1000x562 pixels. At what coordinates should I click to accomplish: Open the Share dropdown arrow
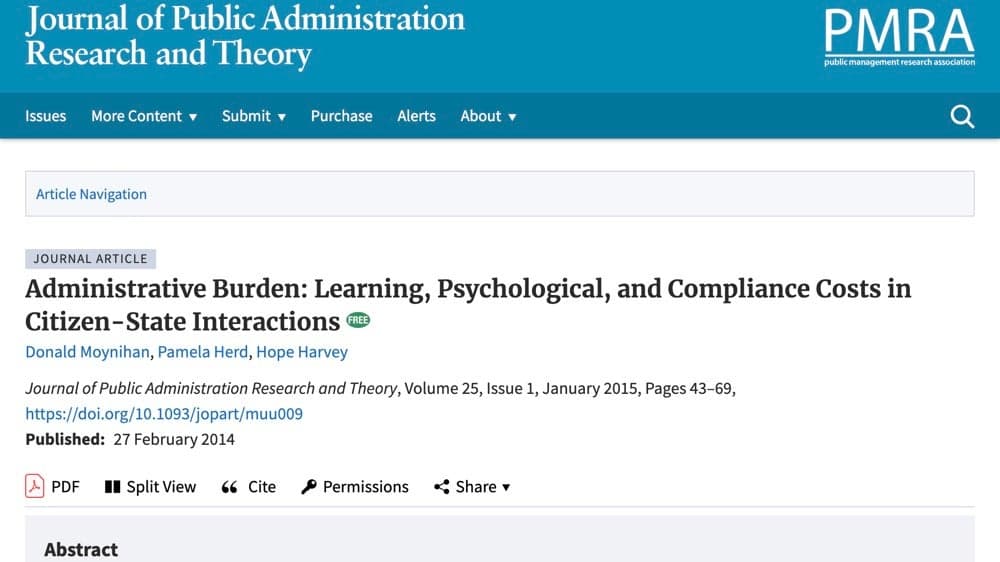[x=506, y=487]
